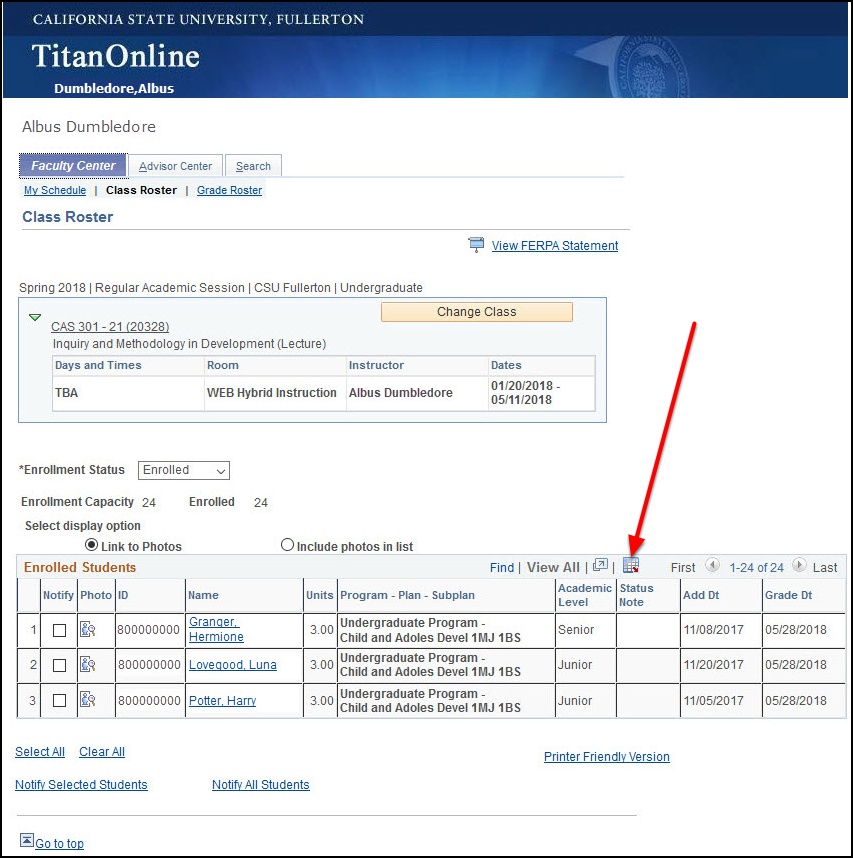
Task: Open Lovegood, Luna student link
Action: (x=233, y=665)
